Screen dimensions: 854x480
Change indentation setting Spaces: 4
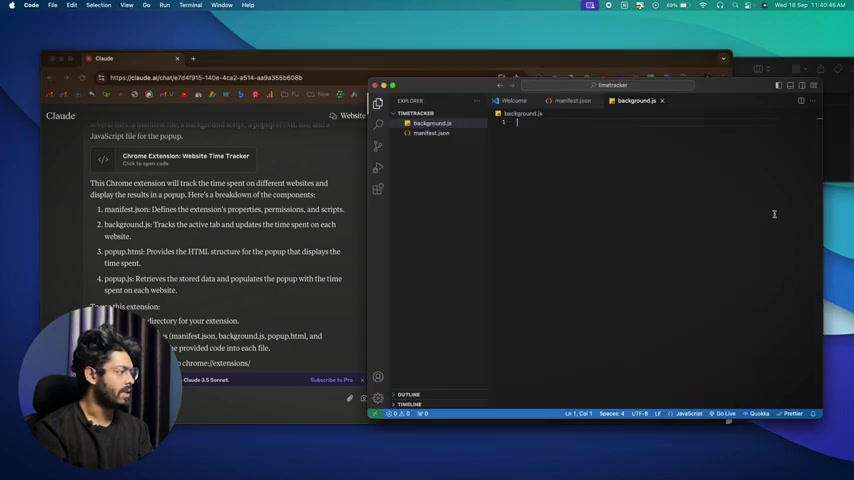(x=612, y=414)
